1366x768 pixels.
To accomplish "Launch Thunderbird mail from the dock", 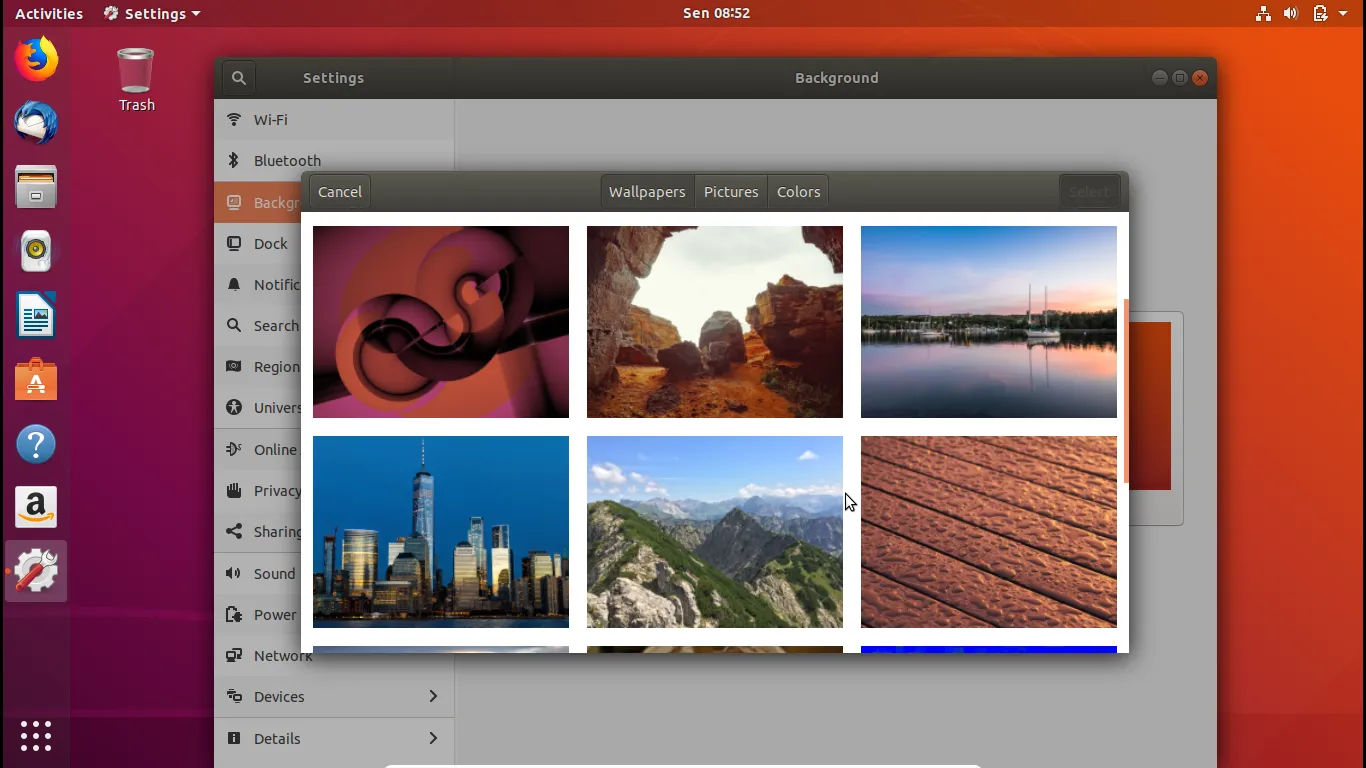I will point(36,123).
